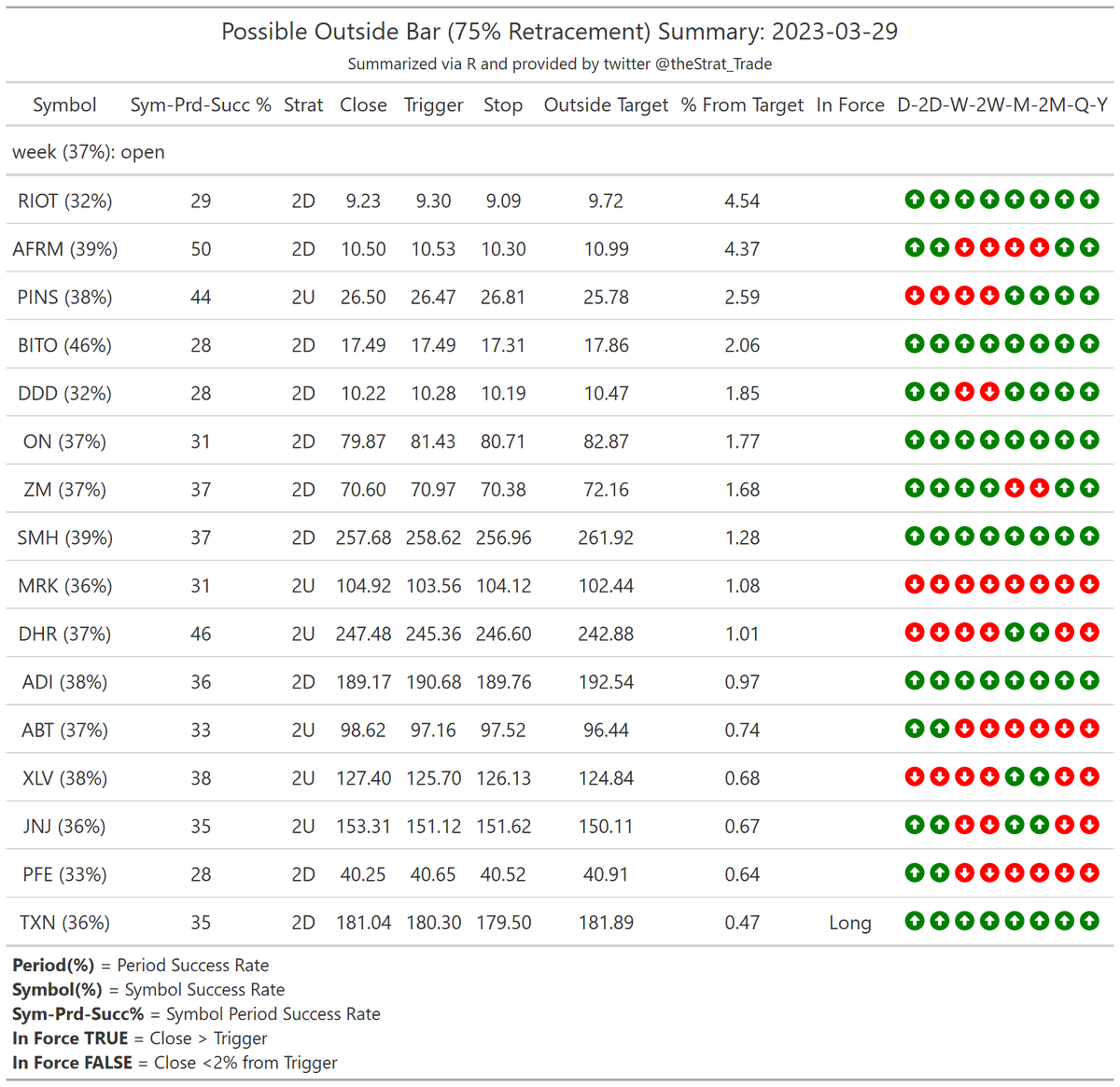Click JNJ row's 2M green up arrow
This screenshot has width=1120, height=1087.
pos(1039,825)
